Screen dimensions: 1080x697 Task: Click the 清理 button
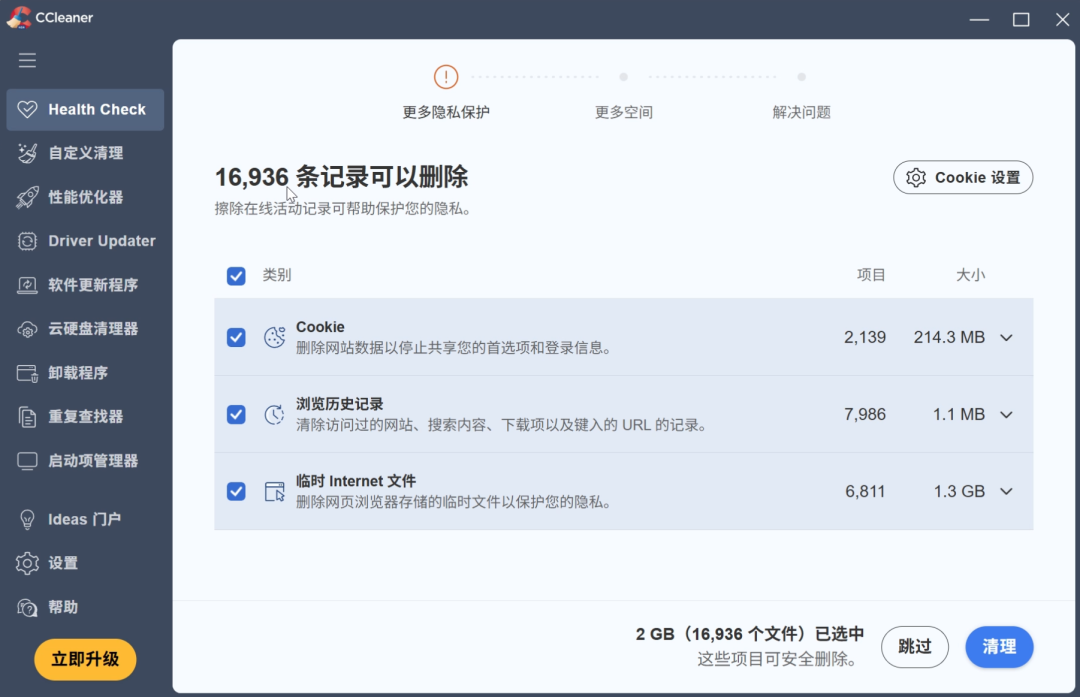(999, 647)
